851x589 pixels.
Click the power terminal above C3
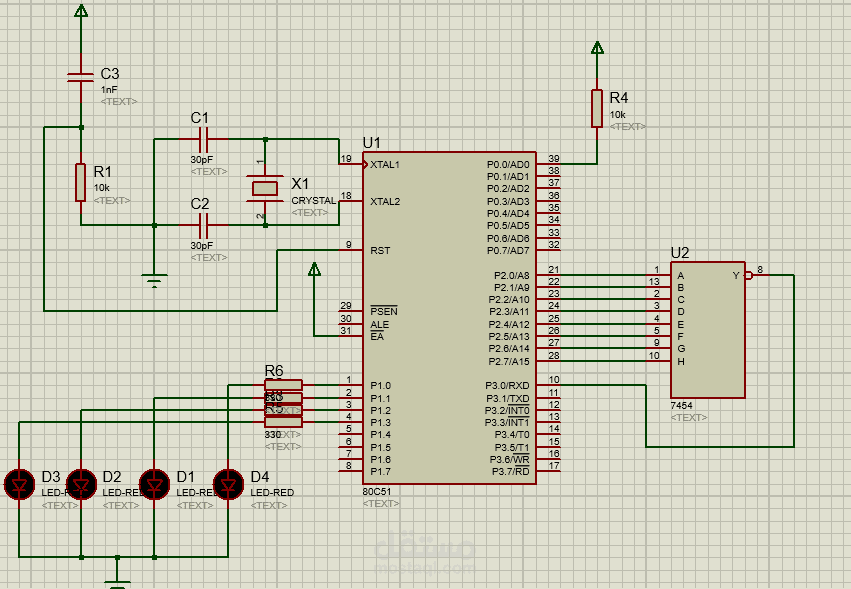81,10
